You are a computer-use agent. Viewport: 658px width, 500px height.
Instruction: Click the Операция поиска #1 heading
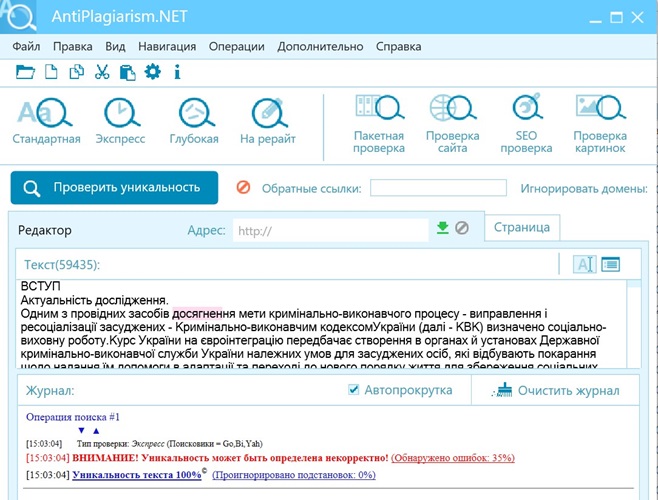click(x=73, y=417)
